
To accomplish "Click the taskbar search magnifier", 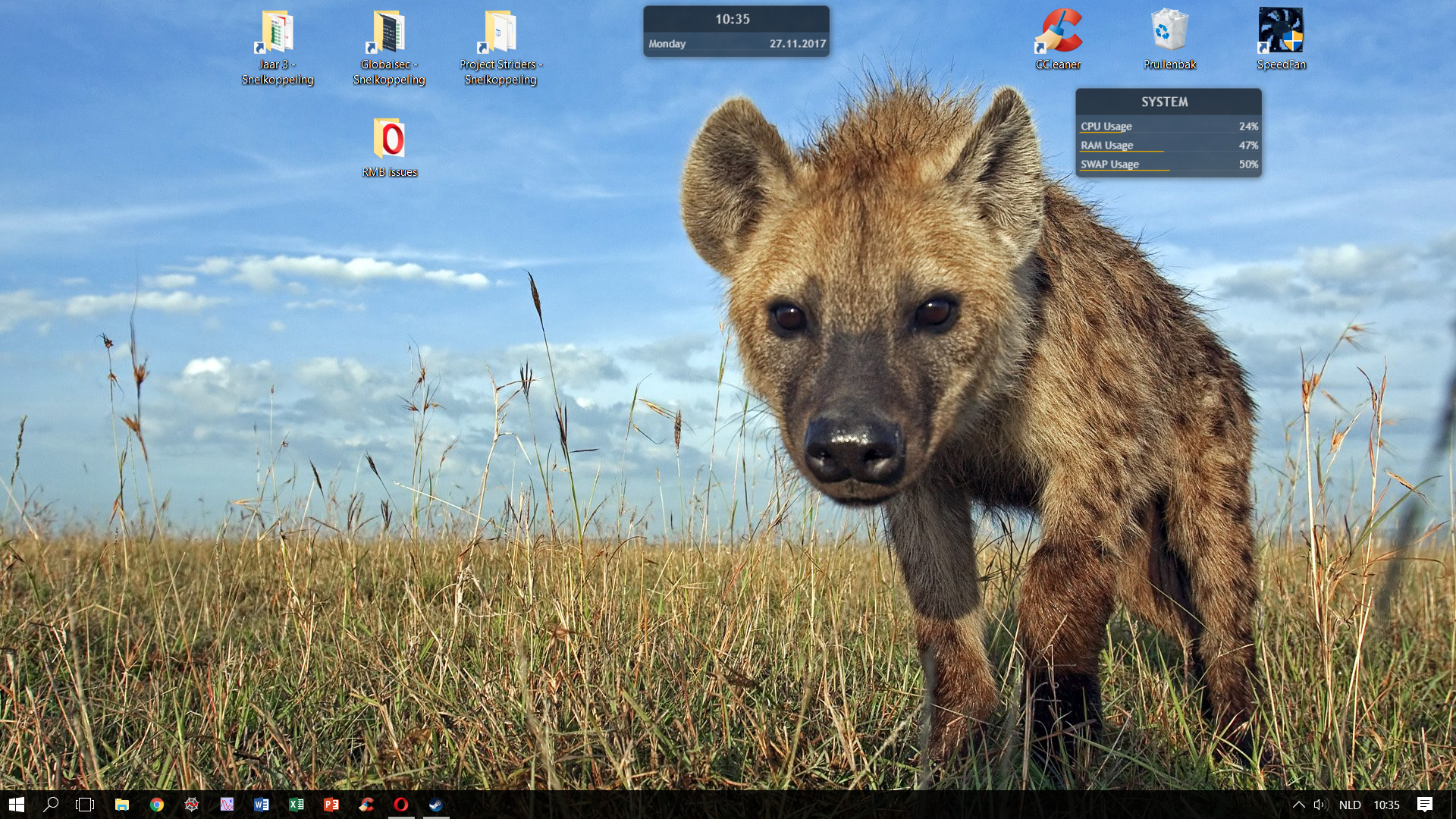I will click(x=51, y=805).
